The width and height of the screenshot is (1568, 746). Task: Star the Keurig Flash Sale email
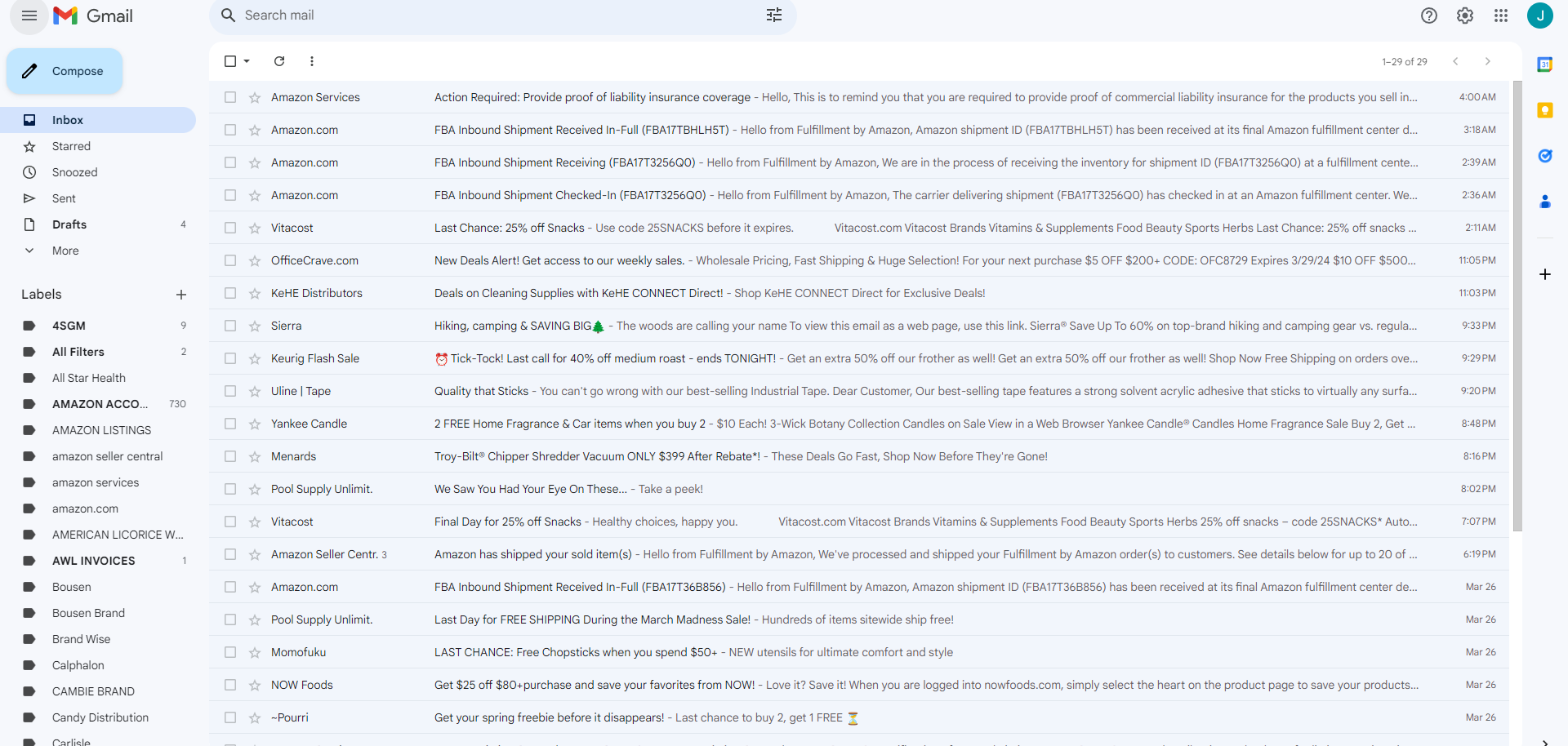[x=255, y=358]
